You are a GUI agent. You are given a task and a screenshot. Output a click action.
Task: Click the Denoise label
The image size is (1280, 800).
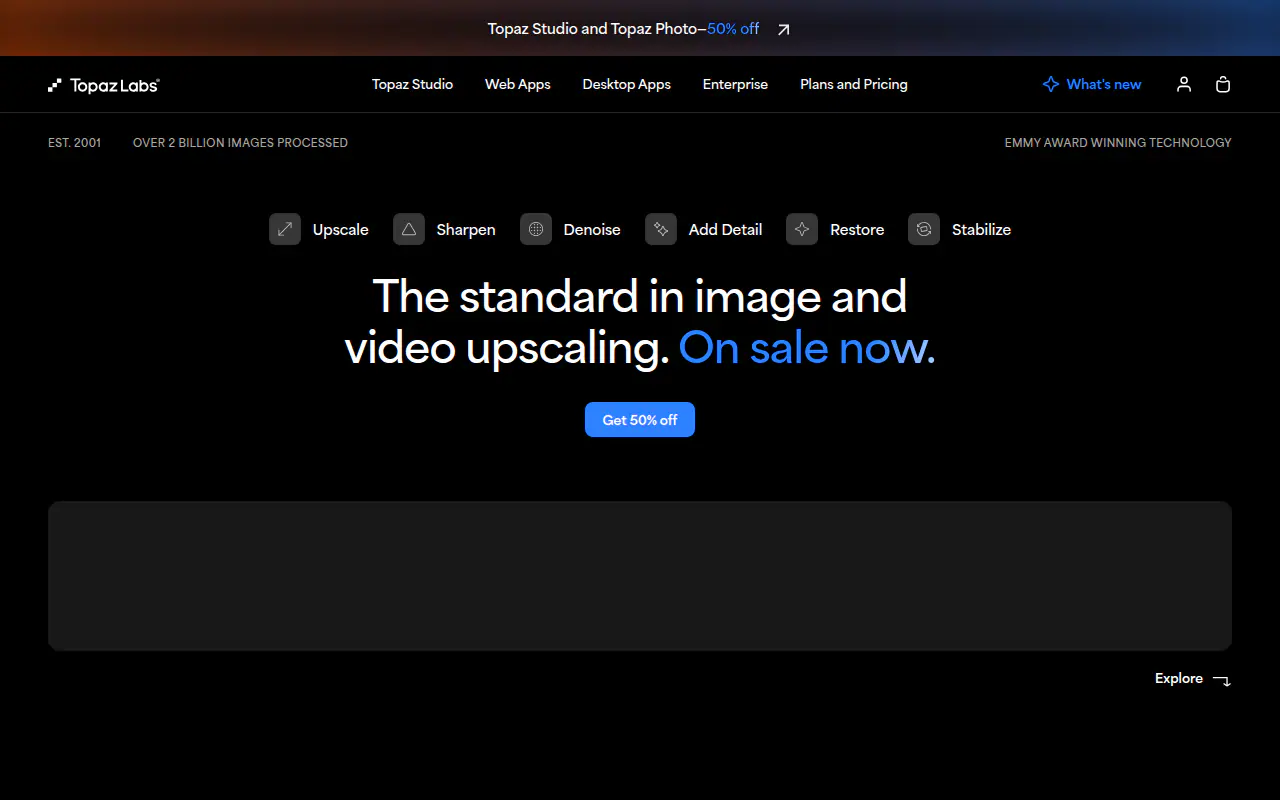592,230
